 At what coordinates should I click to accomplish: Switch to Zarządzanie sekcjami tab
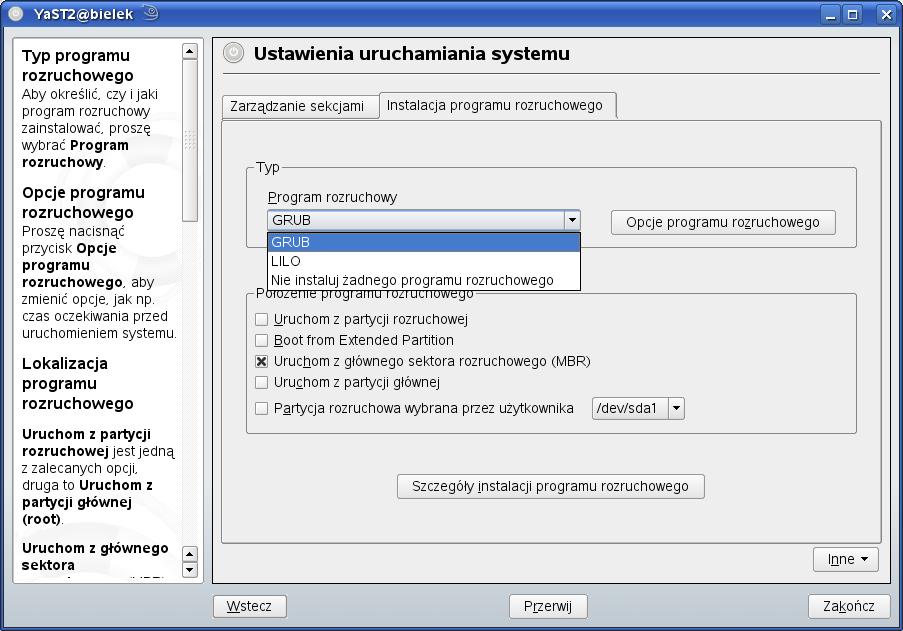(300, 107)
